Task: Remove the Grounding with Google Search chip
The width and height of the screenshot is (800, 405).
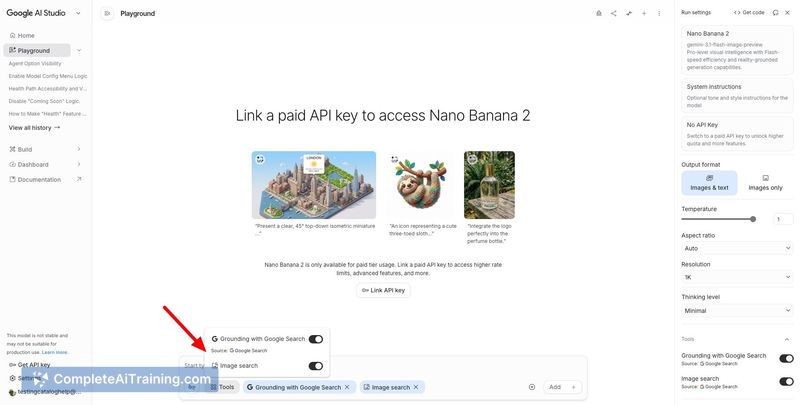Action: 347,387
